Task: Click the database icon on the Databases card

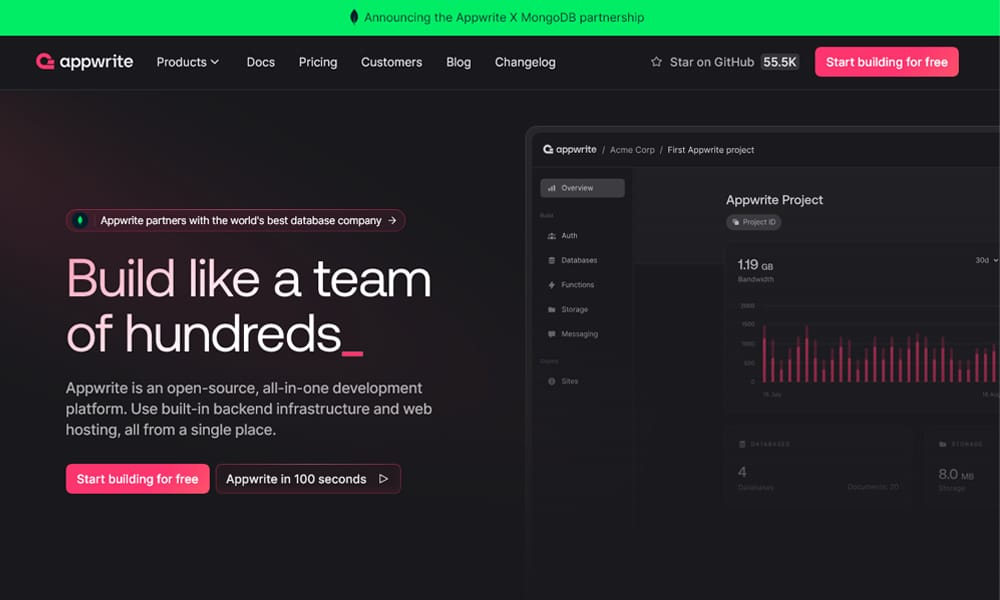Action: point(742,444)
